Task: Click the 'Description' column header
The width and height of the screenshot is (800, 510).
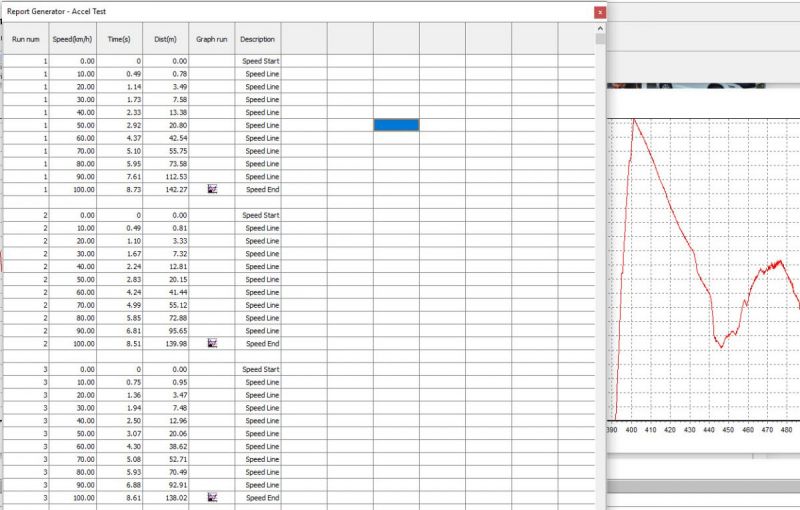Action: click(x=258, y=39)
